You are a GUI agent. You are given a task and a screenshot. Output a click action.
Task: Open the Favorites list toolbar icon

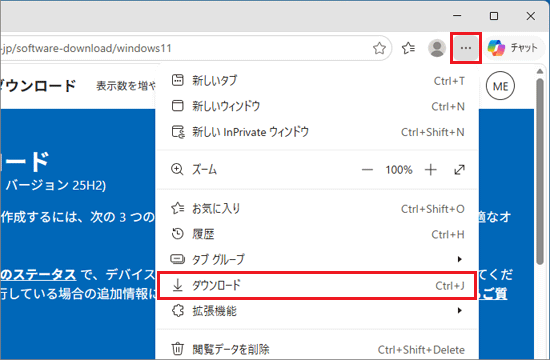click(x=408, y=48)
